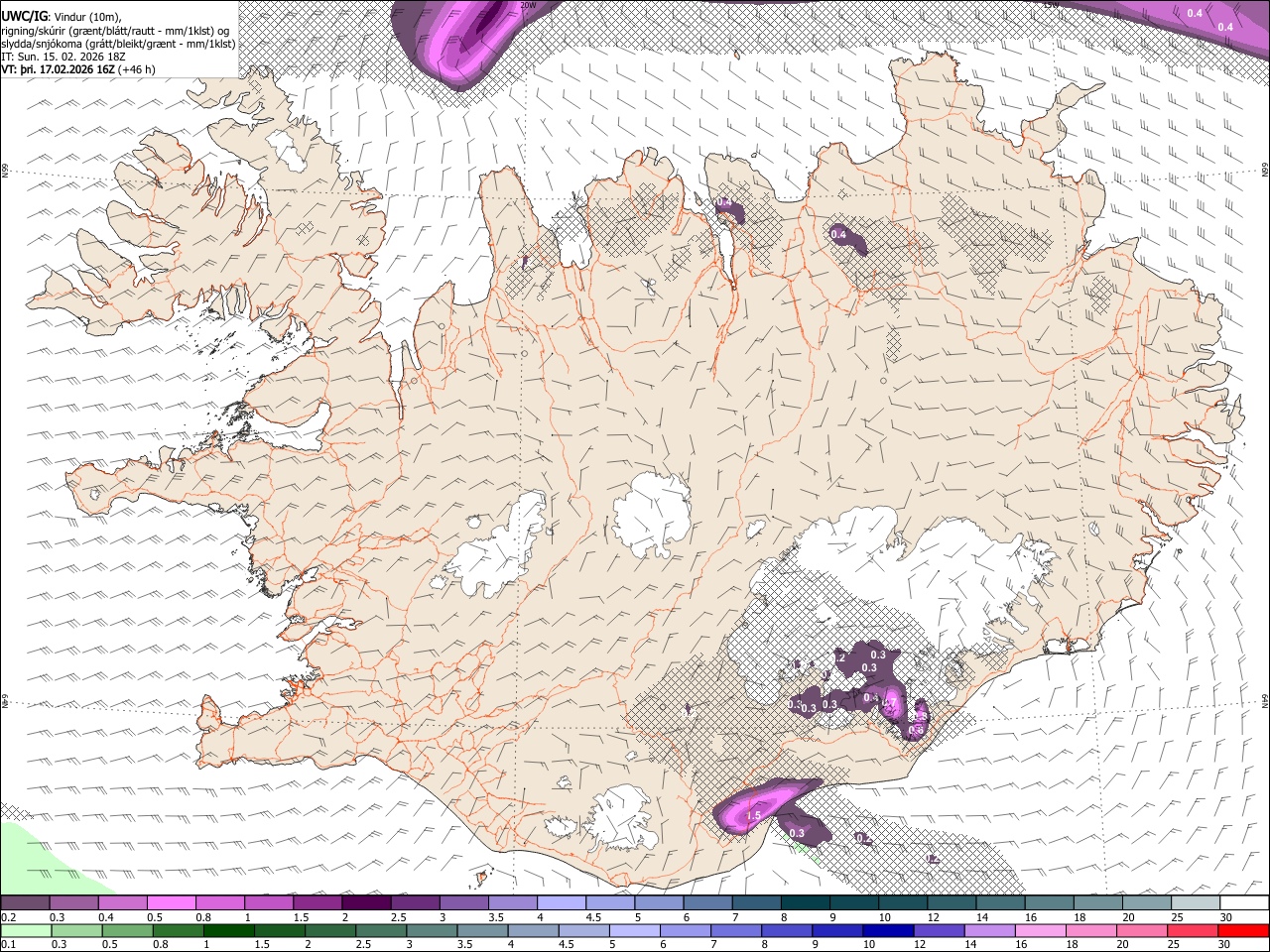Select the darkest green bottom-row swatch between 1 and 1.5
The image size is (1270, 952).
229,930
